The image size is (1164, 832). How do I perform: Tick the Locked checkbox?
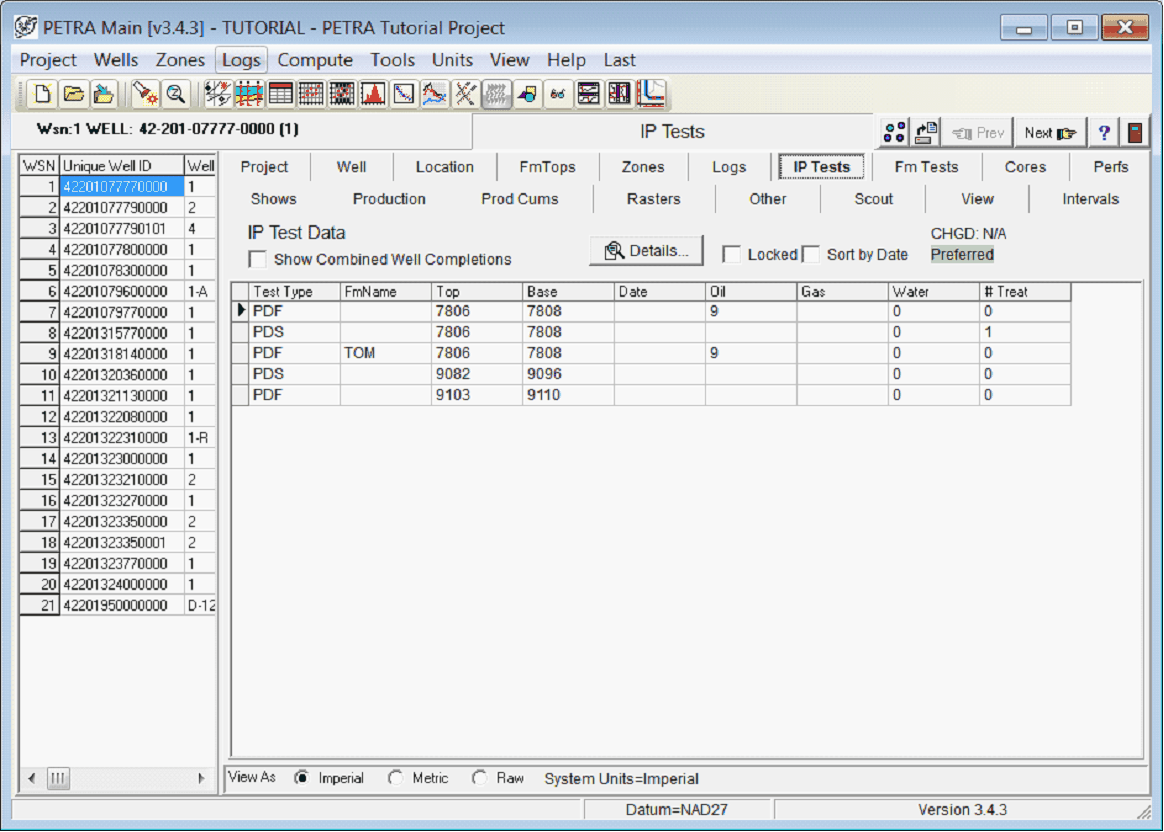732,255
